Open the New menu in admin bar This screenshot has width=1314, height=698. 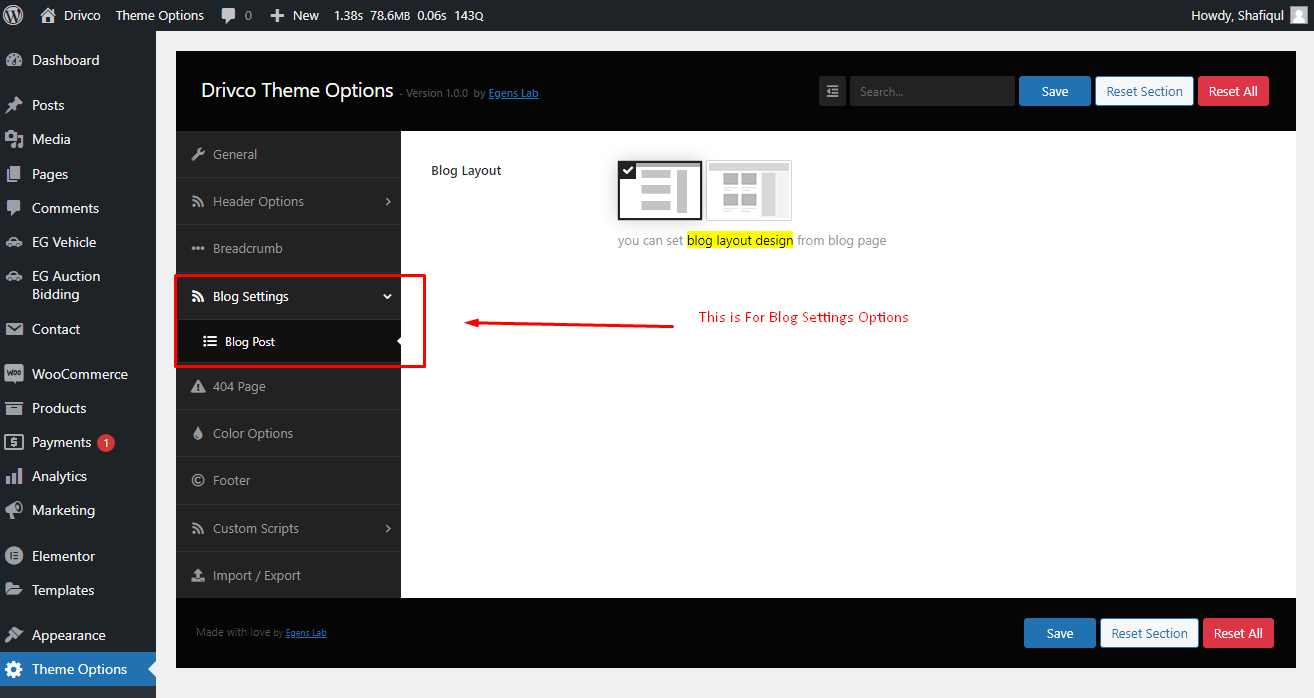[x=295, y=15]
